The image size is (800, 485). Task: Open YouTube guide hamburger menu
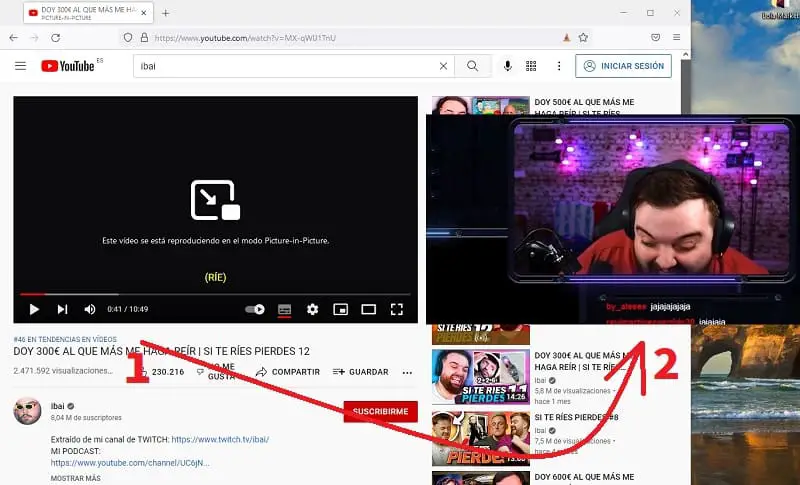20,66
